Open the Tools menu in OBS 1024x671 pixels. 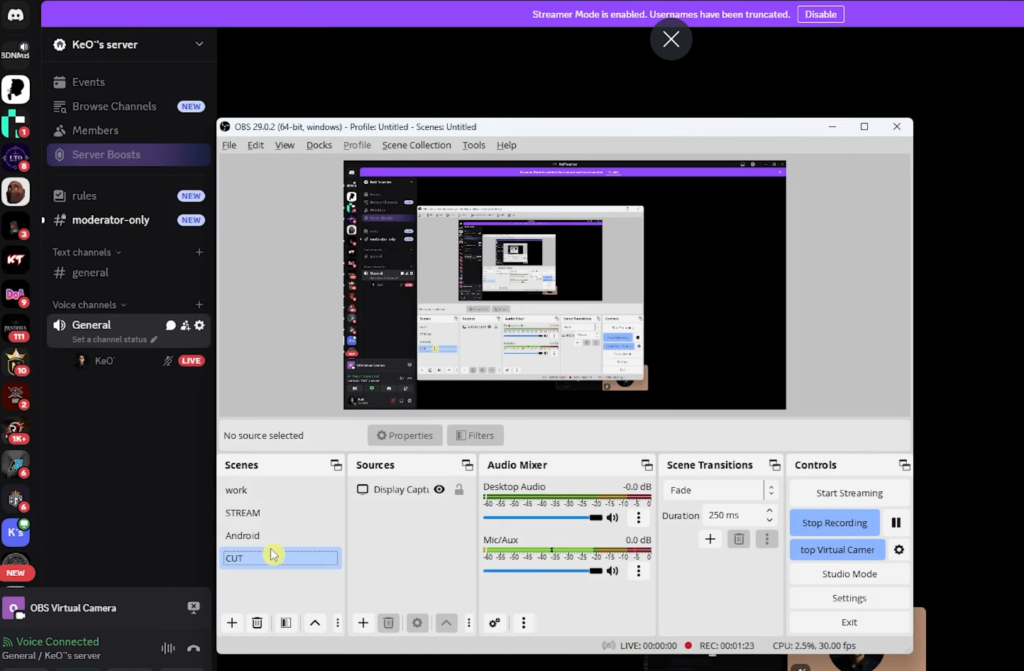pos(474,145)
